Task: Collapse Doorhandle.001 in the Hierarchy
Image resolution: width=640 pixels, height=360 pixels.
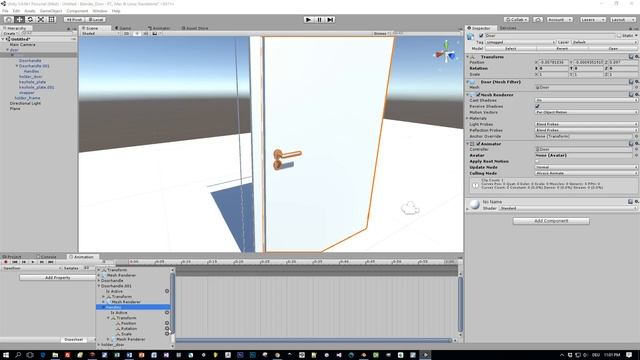Action: (17, 66)
